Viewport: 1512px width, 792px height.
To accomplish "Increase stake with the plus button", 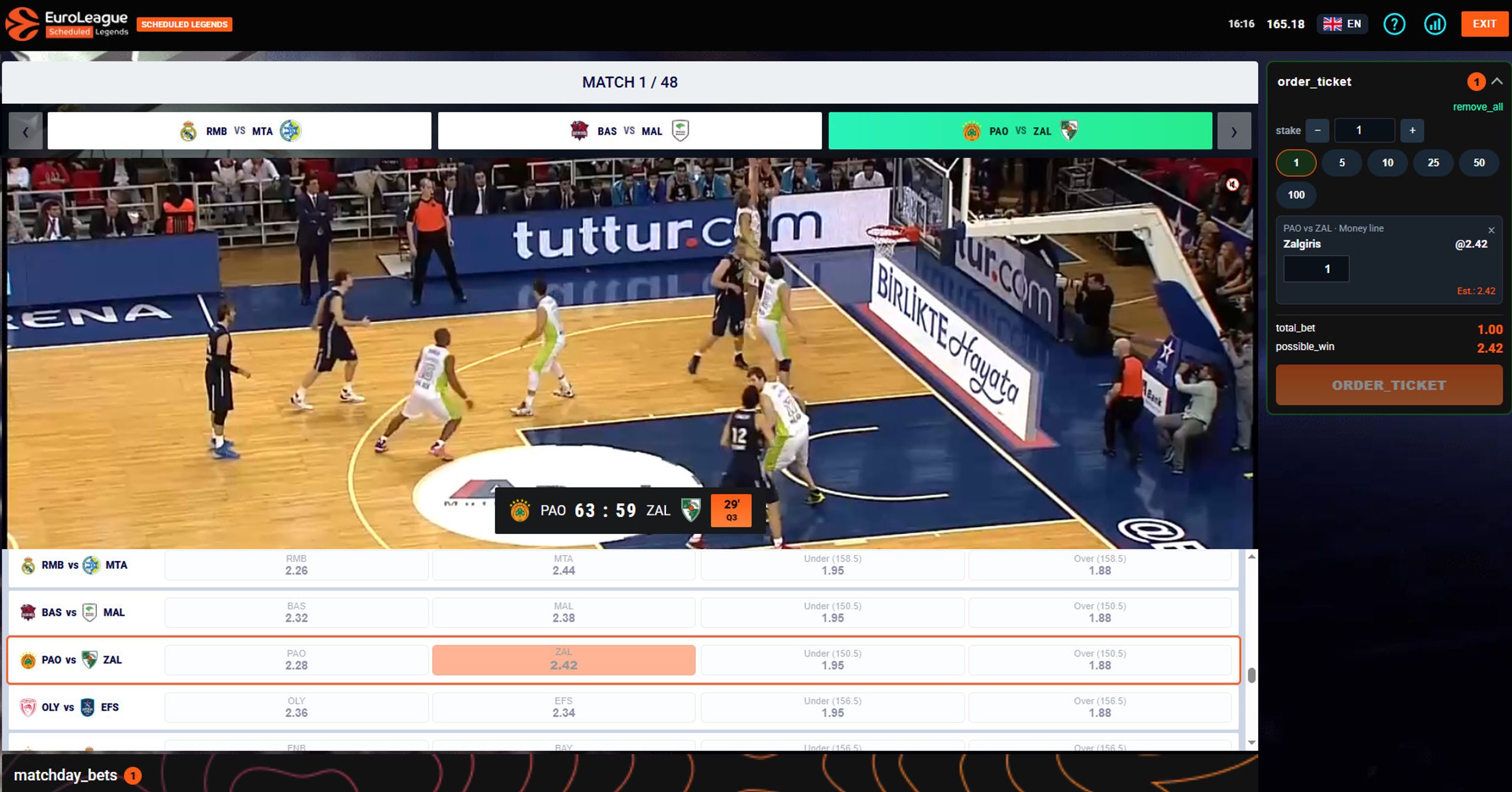I will point(1412,131).
